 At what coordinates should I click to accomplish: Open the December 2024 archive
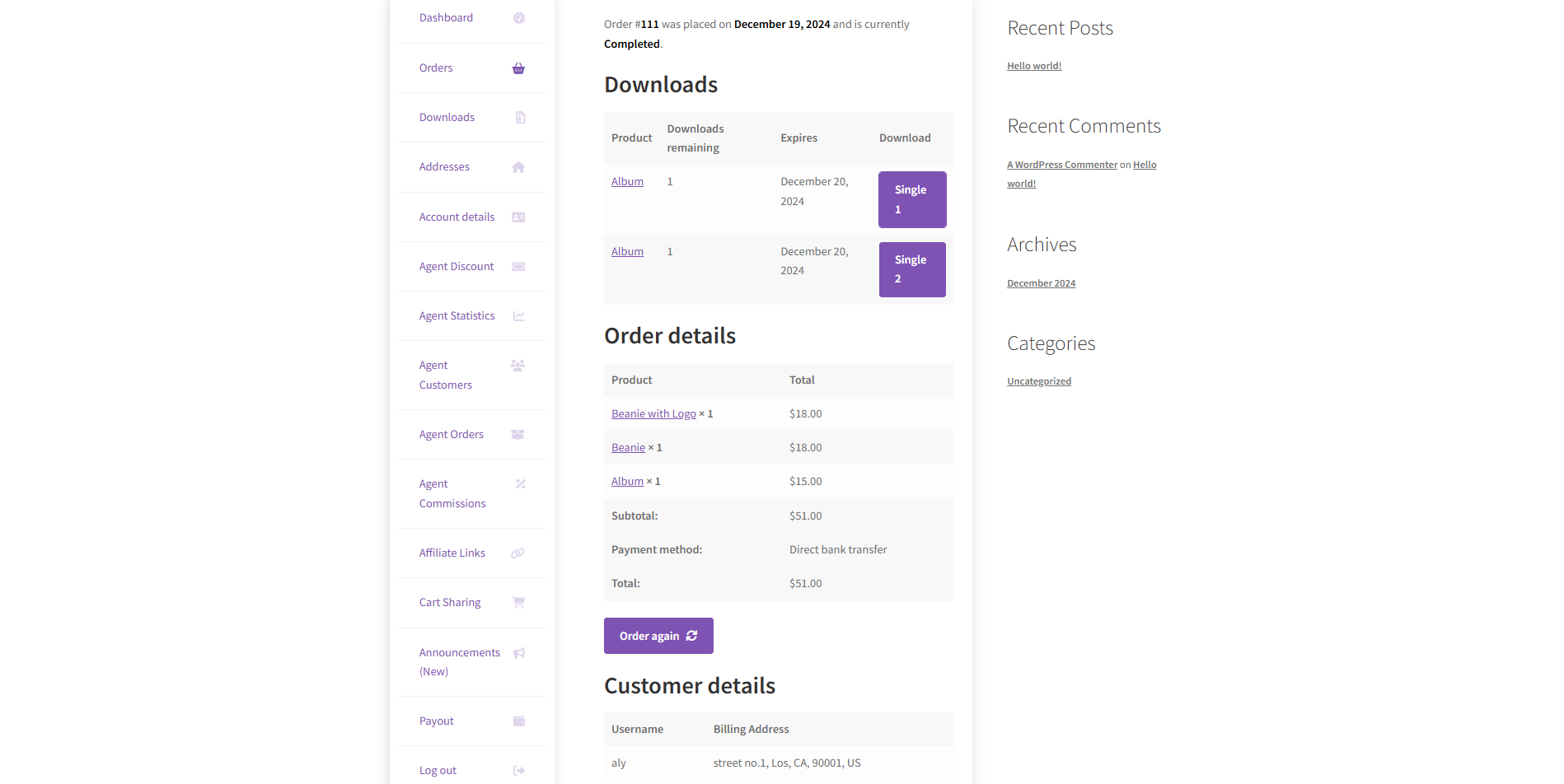pos(1041,283)
